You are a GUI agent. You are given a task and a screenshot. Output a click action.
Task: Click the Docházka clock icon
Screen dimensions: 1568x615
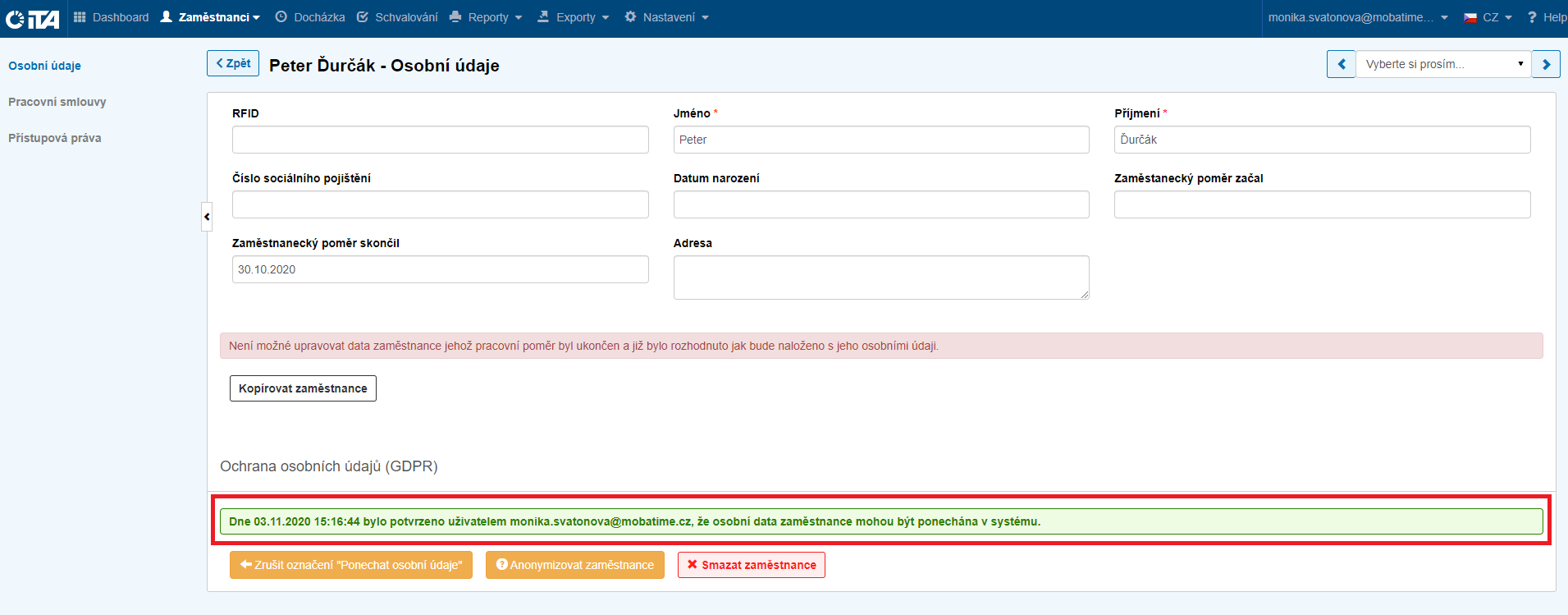pos(281,17)
